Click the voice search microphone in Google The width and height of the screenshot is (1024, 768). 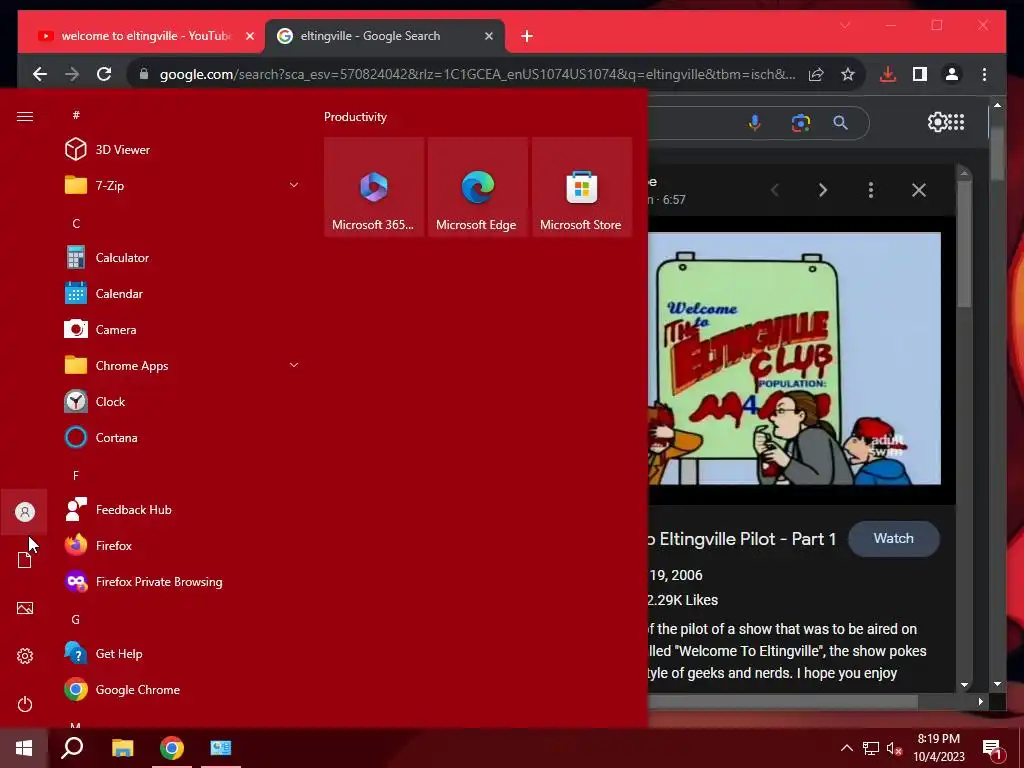tap(754, 122)
